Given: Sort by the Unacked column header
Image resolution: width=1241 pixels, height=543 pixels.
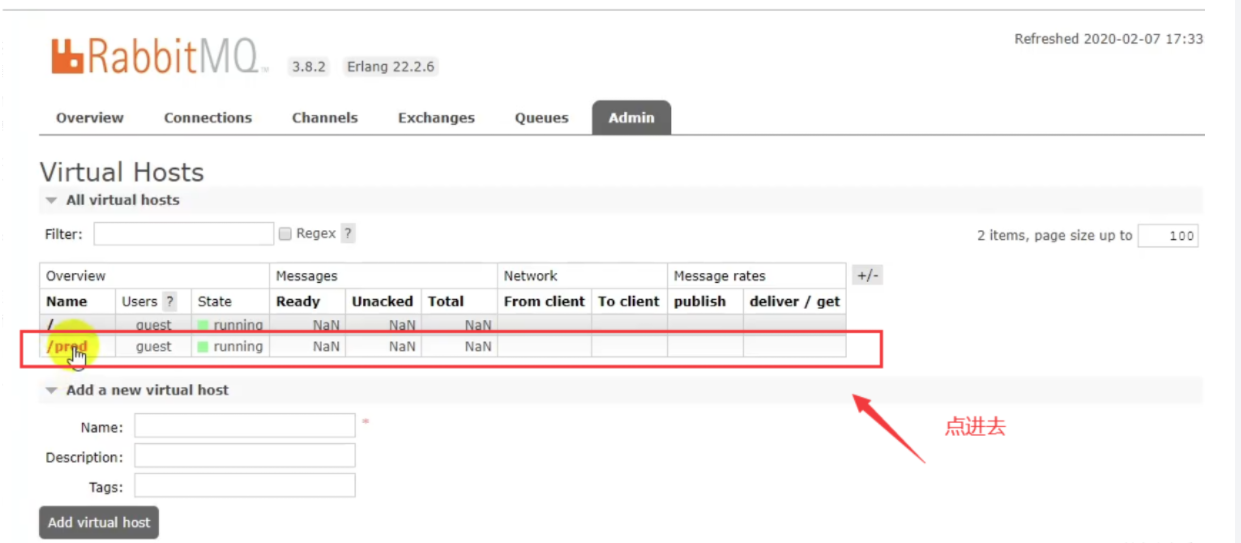Looking at the screenshot, I should click(x=382, y=301).
